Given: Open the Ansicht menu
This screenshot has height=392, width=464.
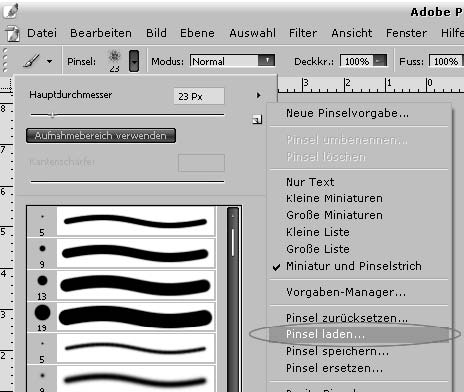Looking at the screenshot, I should [352, 33].
